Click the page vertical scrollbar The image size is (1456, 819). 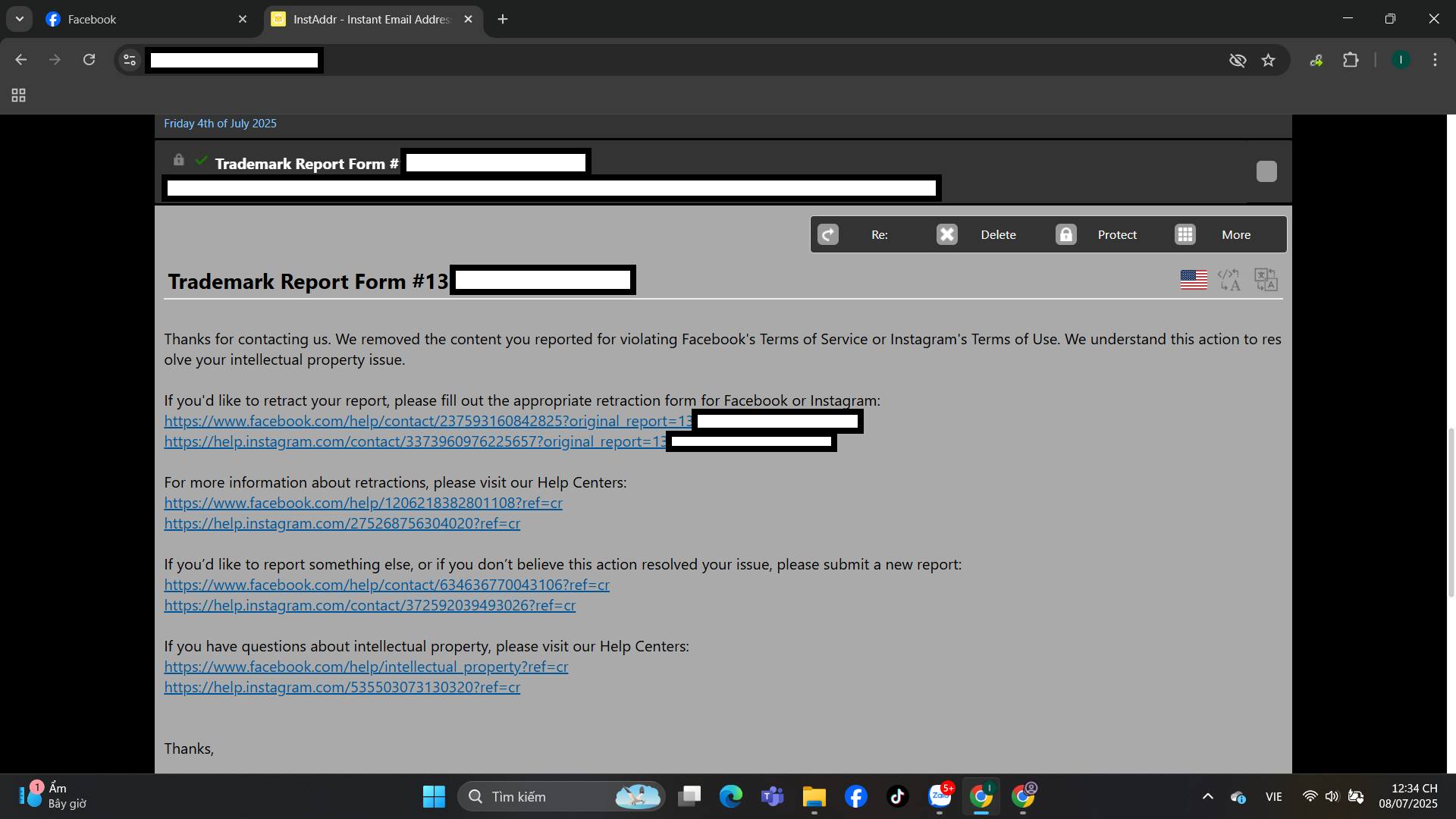(x=1451, y=513)
